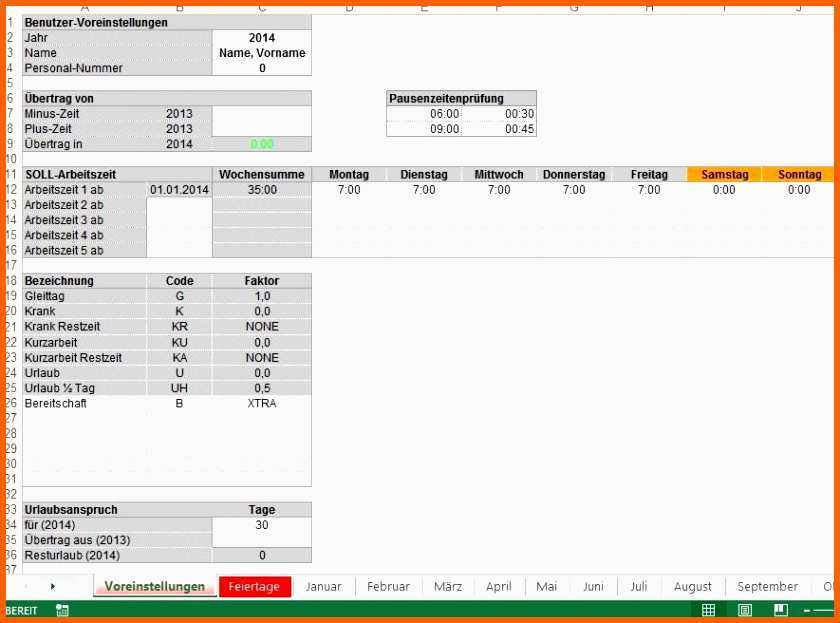Select the 'Krank Restzeit' factor NONE cell
This screenshot has width=840, height=623.
click(x=262, y=327)
